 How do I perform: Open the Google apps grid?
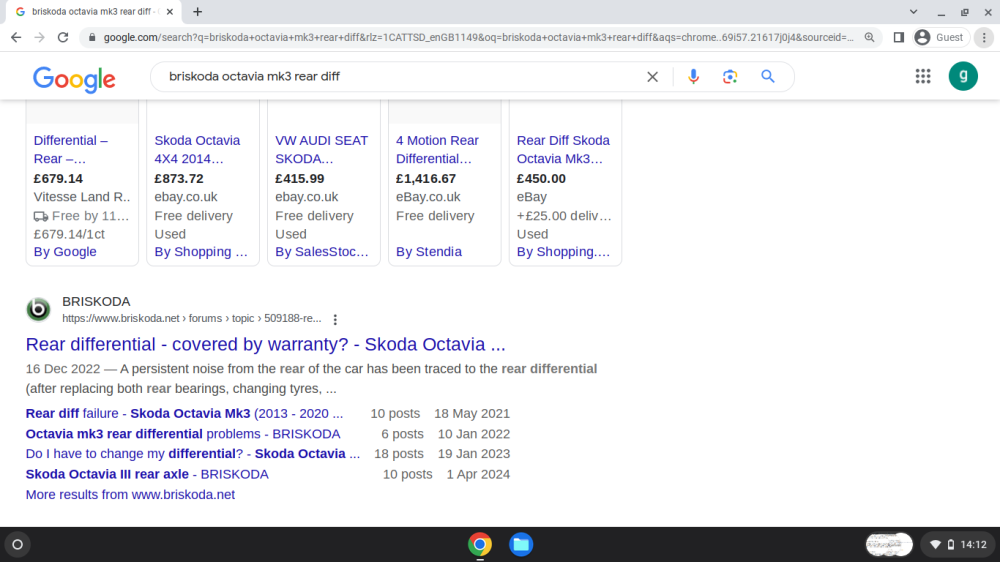[923, 77]
